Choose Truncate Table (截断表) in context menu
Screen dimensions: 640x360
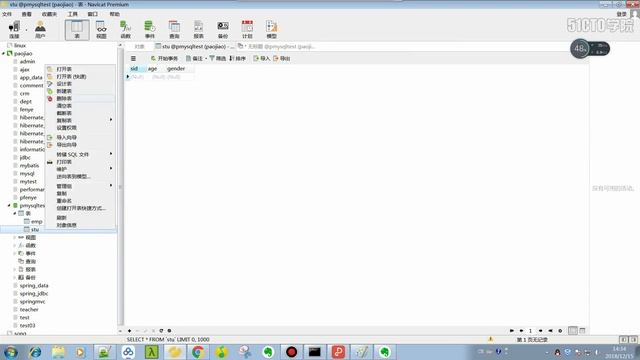(x=80, y=113)
